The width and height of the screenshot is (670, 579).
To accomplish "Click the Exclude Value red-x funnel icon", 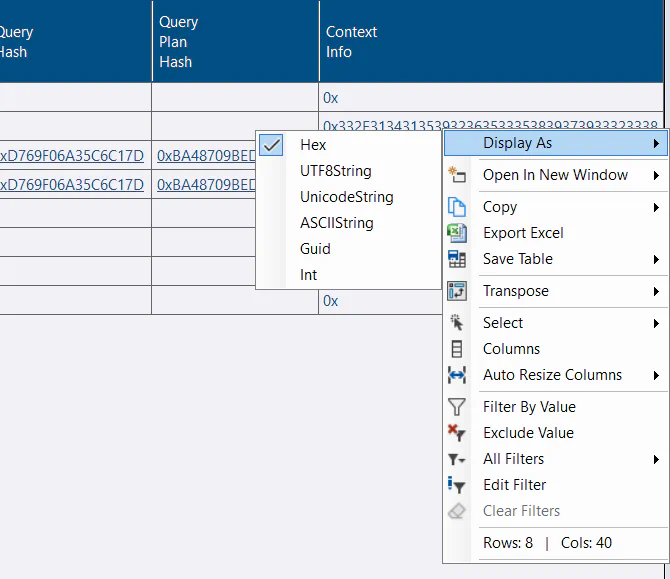I will click(456, 433).
